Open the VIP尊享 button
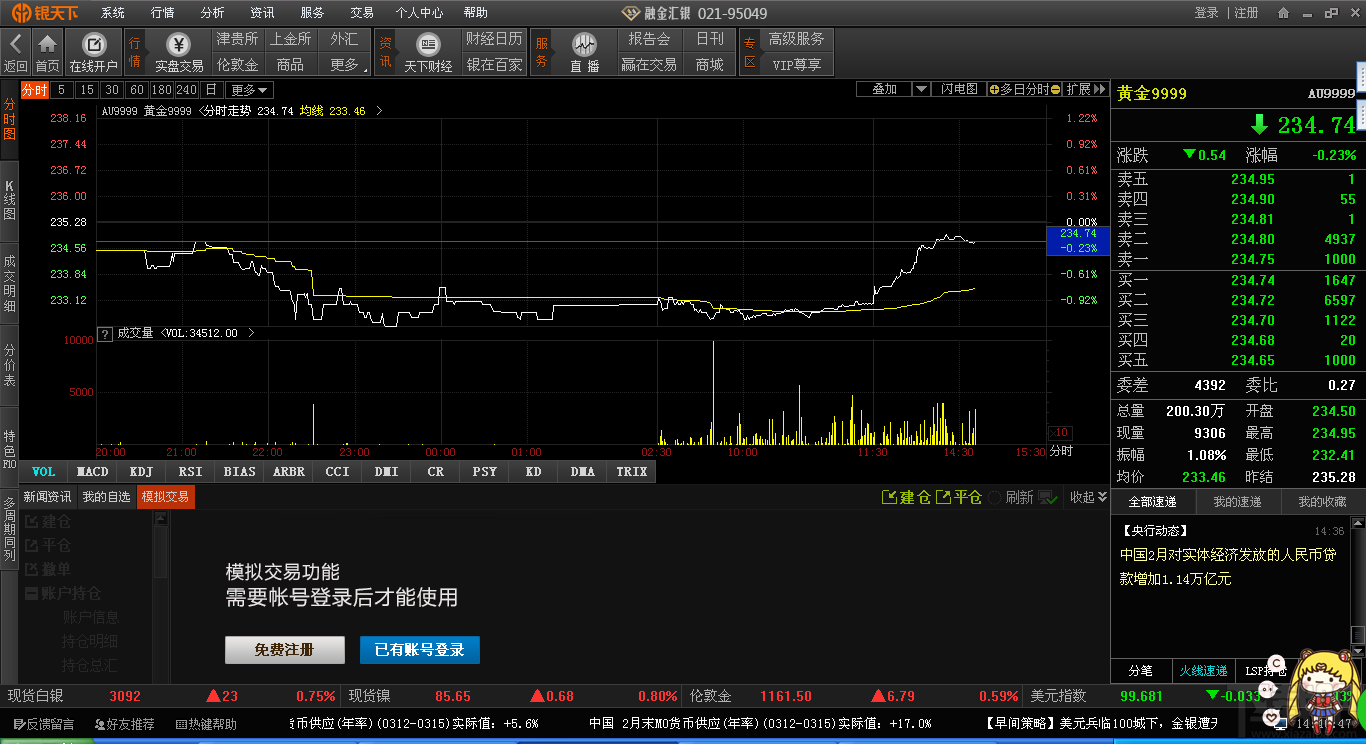 [797, 65]
